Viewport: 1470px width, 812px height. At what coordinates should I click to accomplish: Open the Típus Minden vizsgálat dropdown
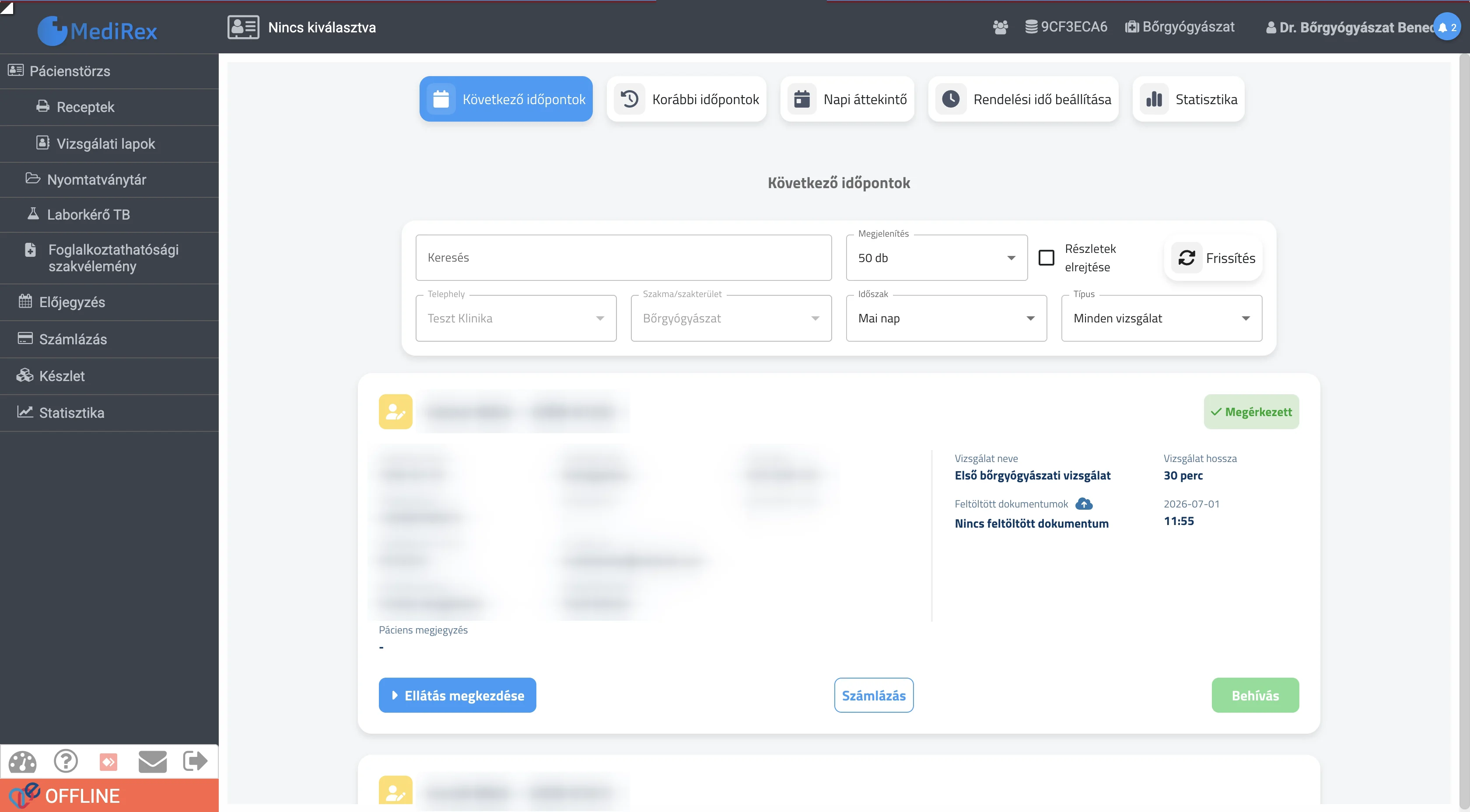coord(1161,318)
